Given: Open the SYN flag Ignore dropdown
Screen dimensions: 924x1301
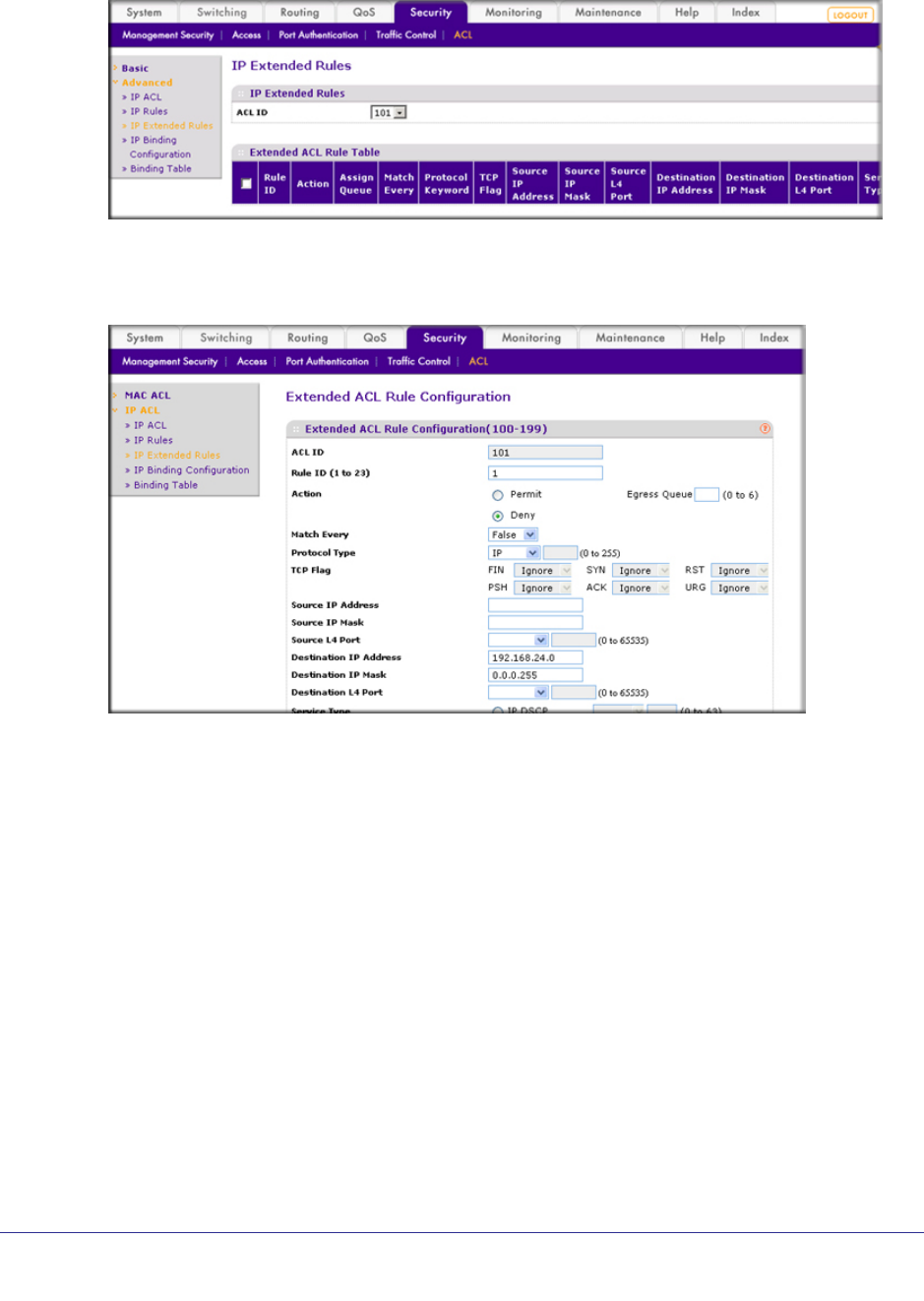Looking at the screenshot, I should click(x=641, y=571).
